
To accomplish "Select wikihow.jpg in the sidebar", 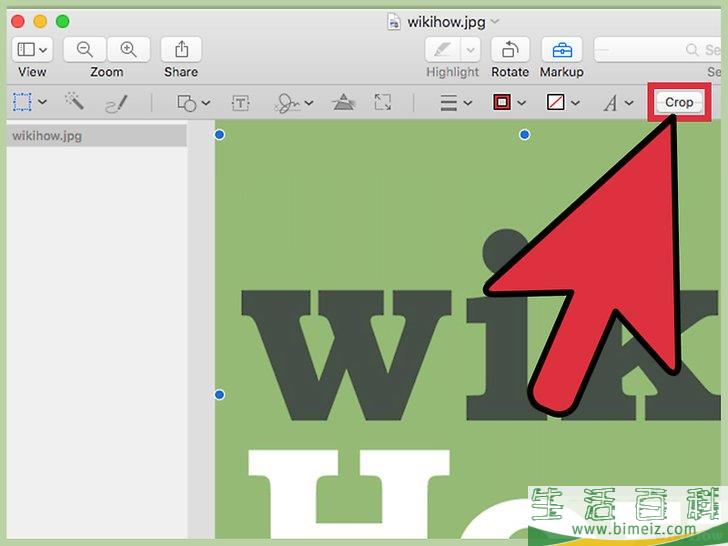I will (x=97, y=136).
